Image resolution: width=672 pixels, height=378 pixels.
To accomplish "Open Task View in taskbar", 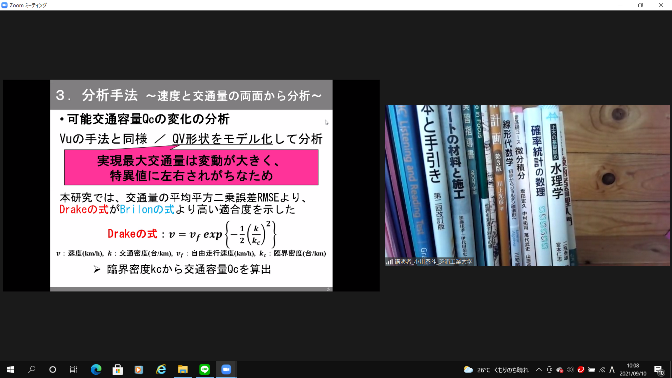I will (x=73, y=369).
